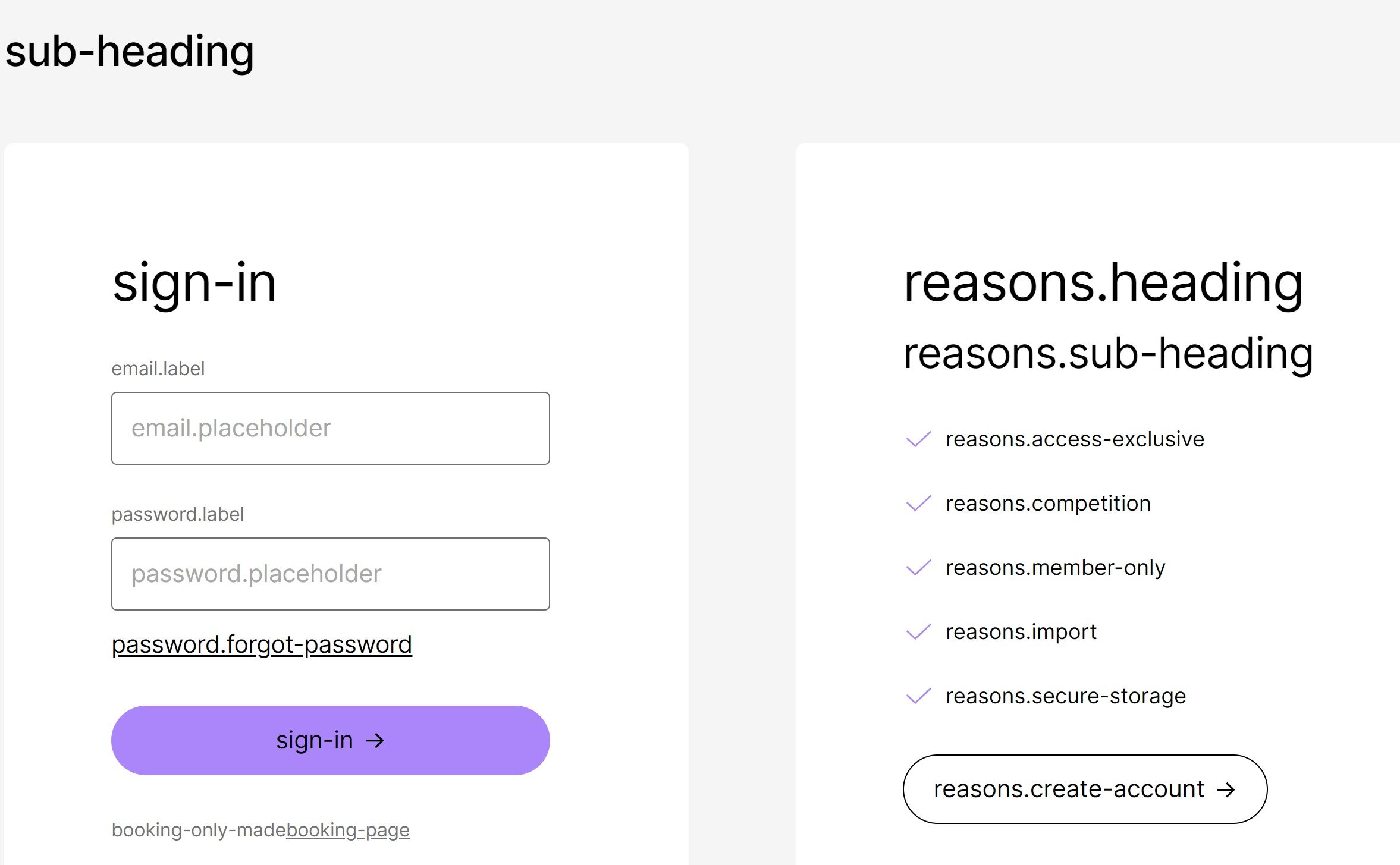
Task: Open the password.forgot-password link
Action: click(262, 644)
